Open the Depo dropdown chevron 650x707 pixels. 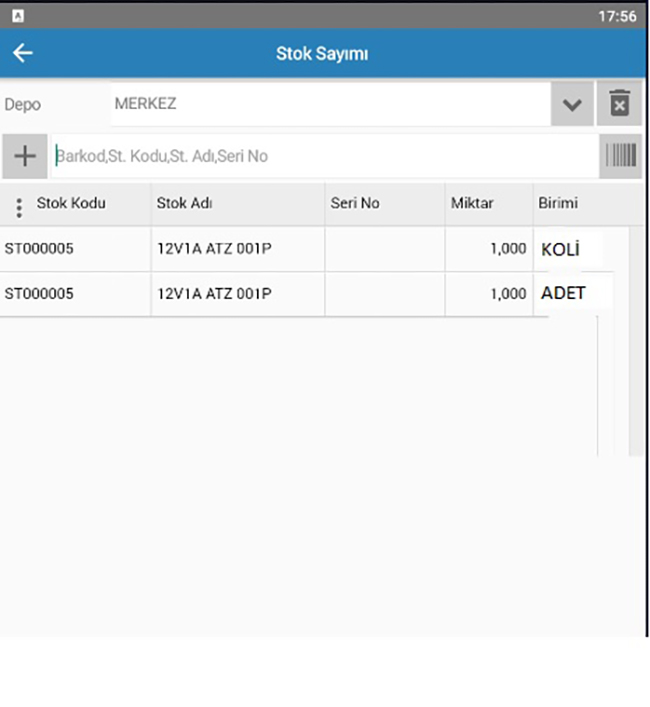click(572, 104)
